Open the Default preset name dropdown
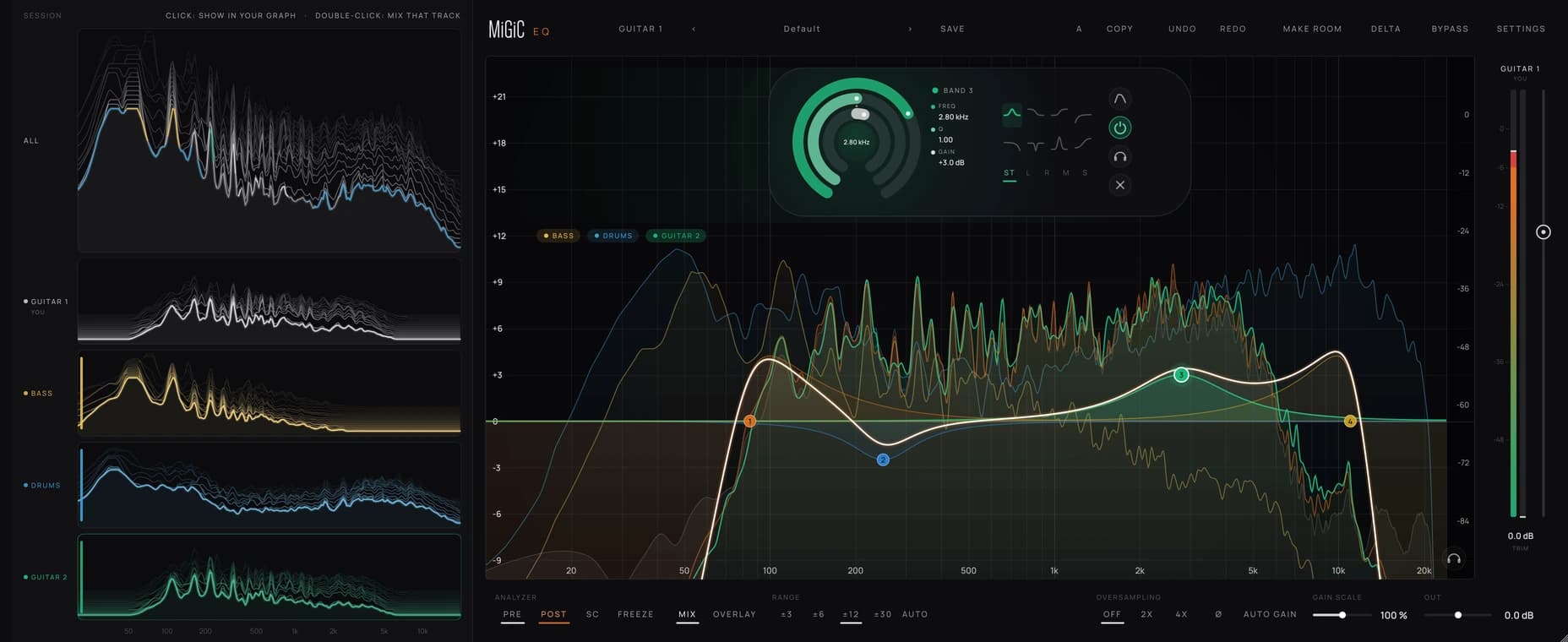This screenshot has width=1568, height=642. point(802,29)
